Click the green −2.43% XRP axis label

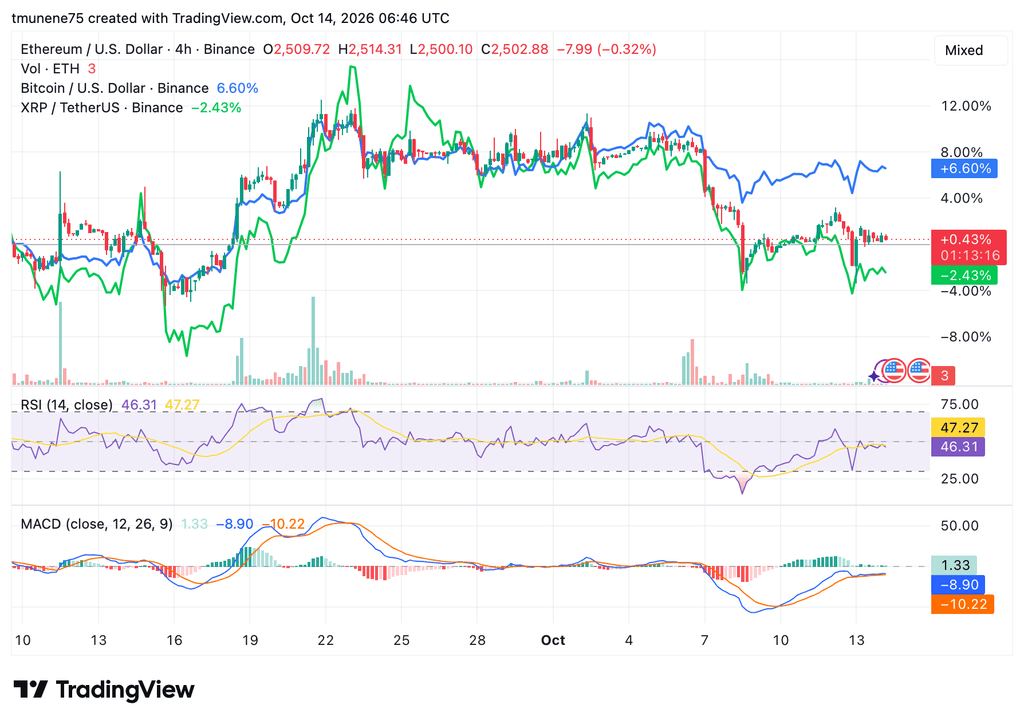click(x=965, y=275)
